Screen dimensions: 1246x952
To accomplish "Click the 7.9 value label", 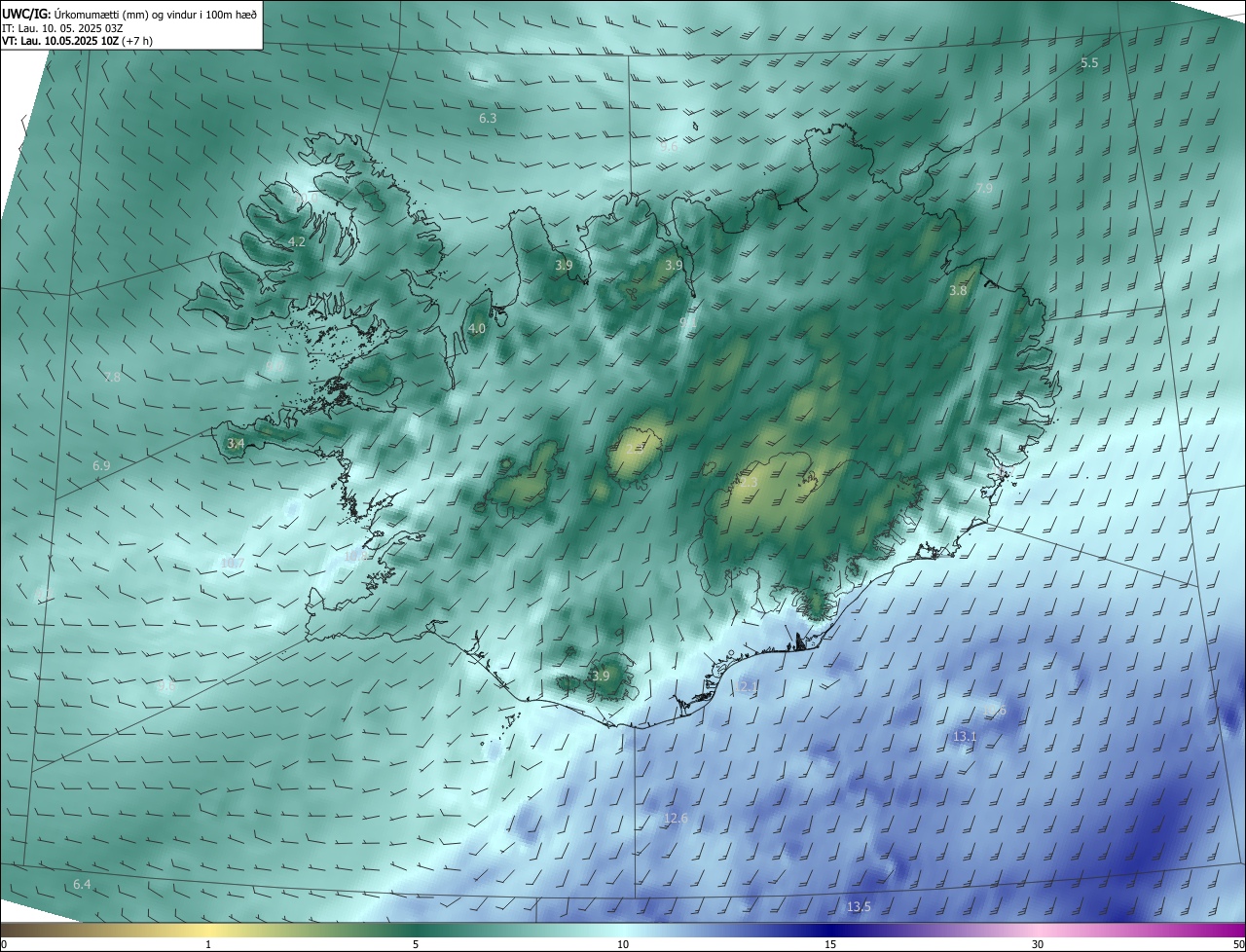I will pos(984,188).
